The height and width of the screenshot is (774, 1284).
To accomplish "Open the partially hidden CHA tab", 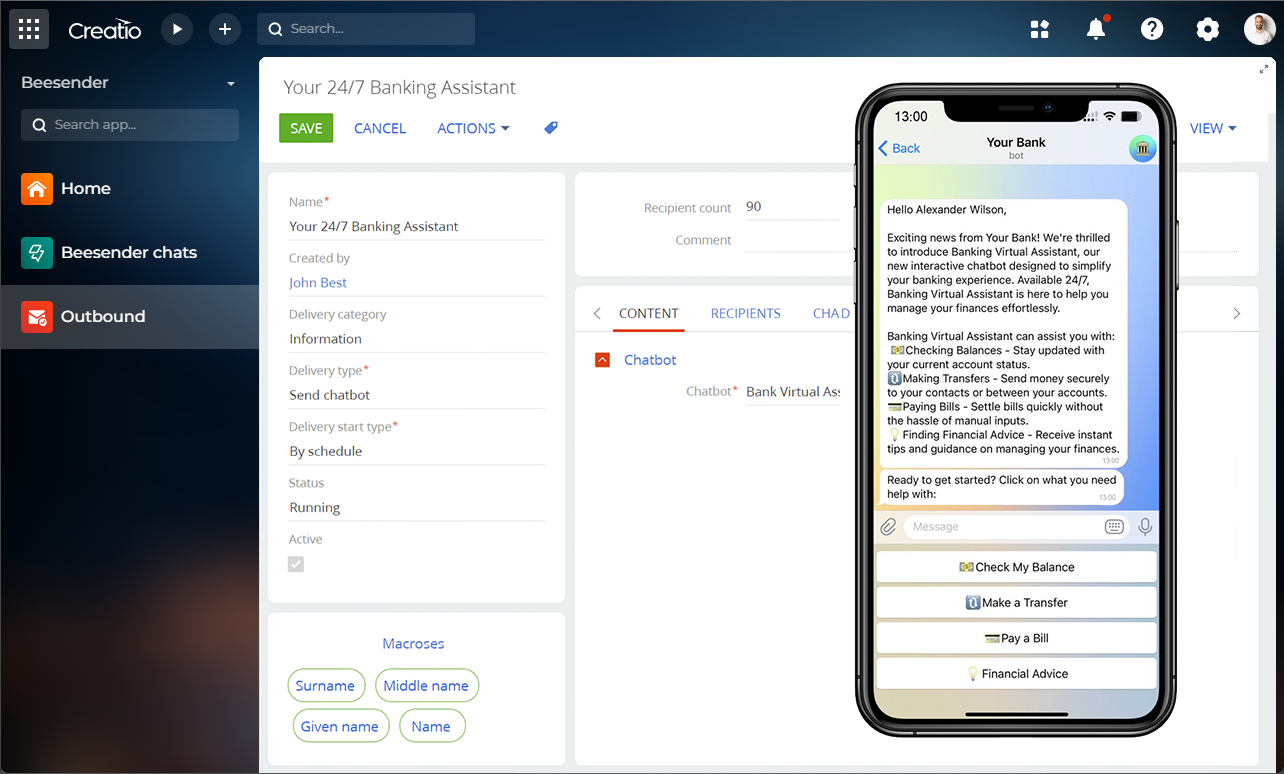I will (x=831, y=313).
